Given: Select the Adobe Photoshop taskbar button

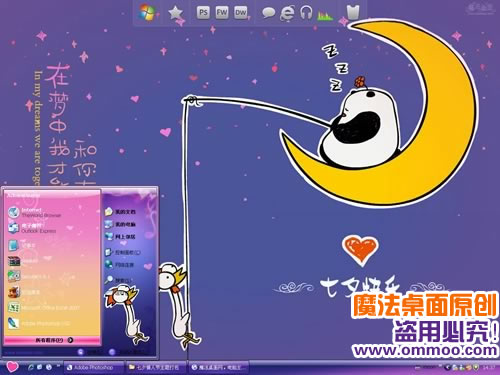Looking at the screenshot, I should tap(94, 367).
